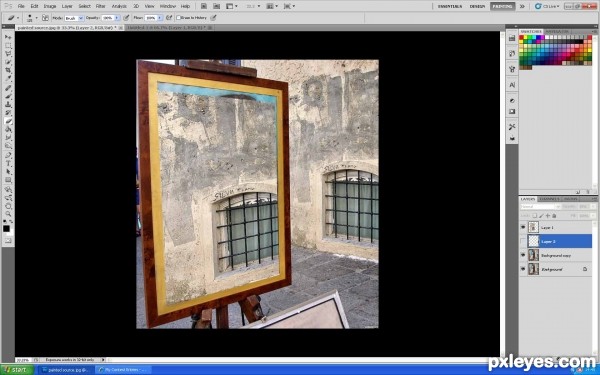Image resolution: width=600 pixels, height=375 pixels.
Task: Open the Masks panel icon in dock
Action: click(x=512, y=112)
